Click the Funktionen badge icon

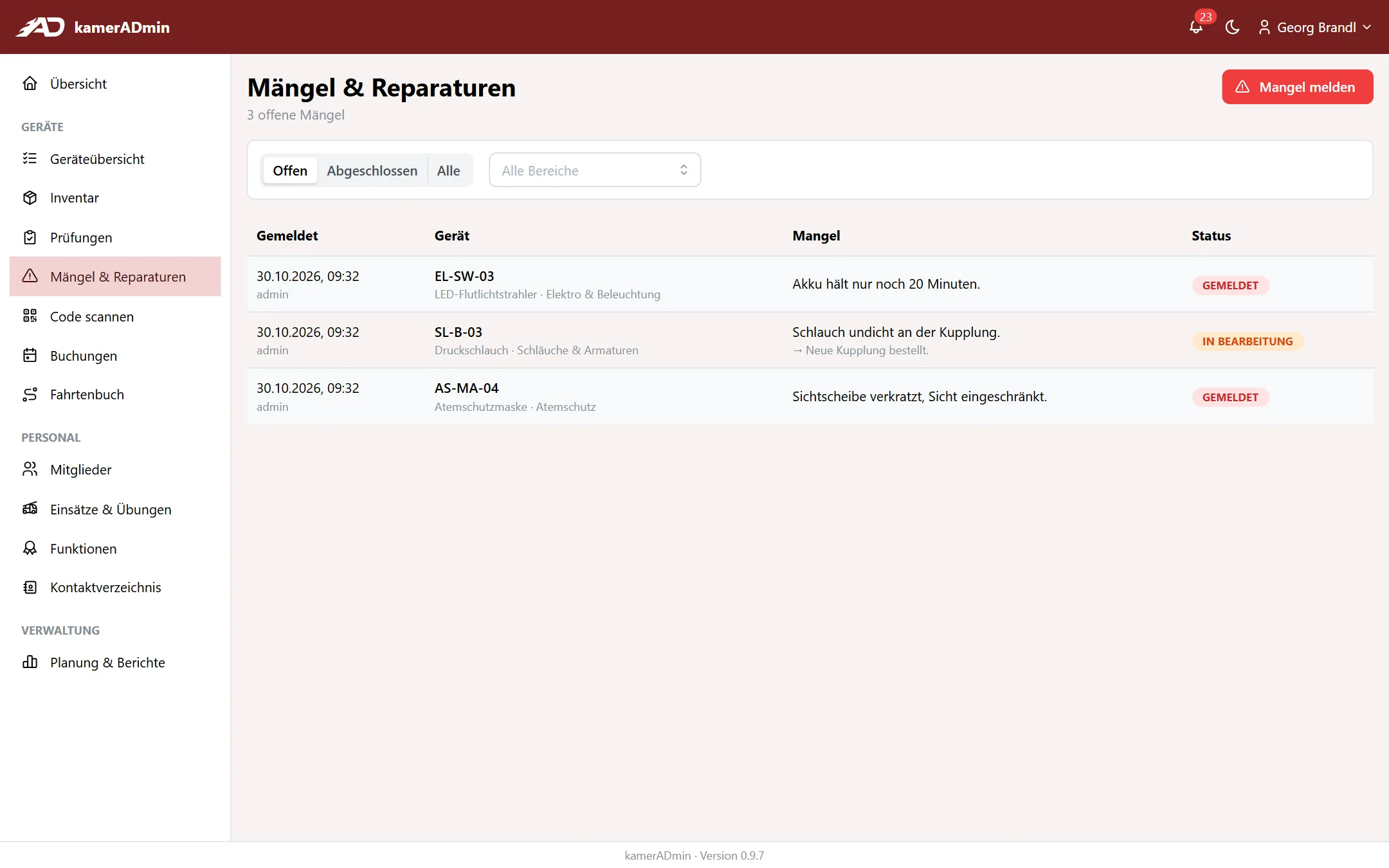point(30,548)
